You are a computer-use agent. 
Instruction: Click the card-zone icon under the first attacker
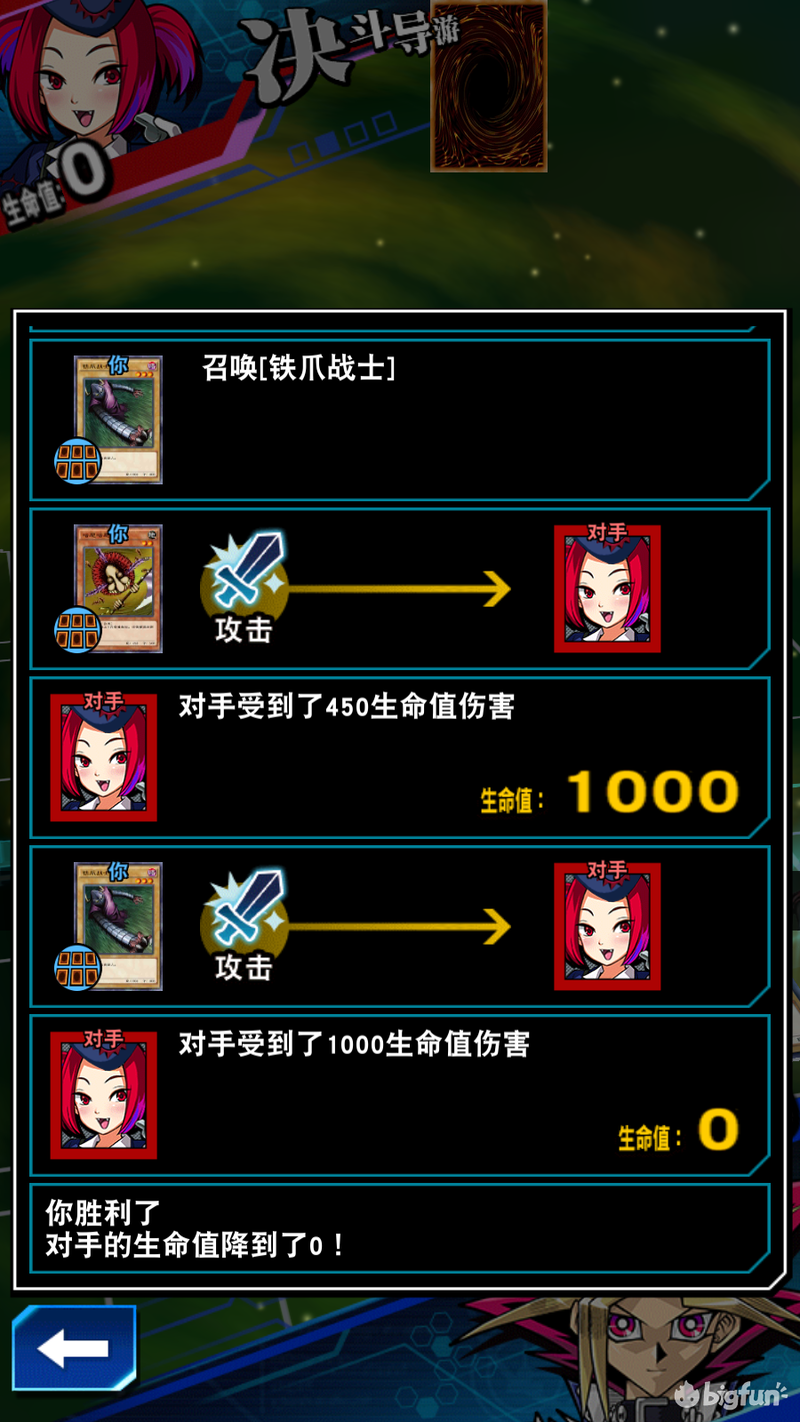(77, 629)
